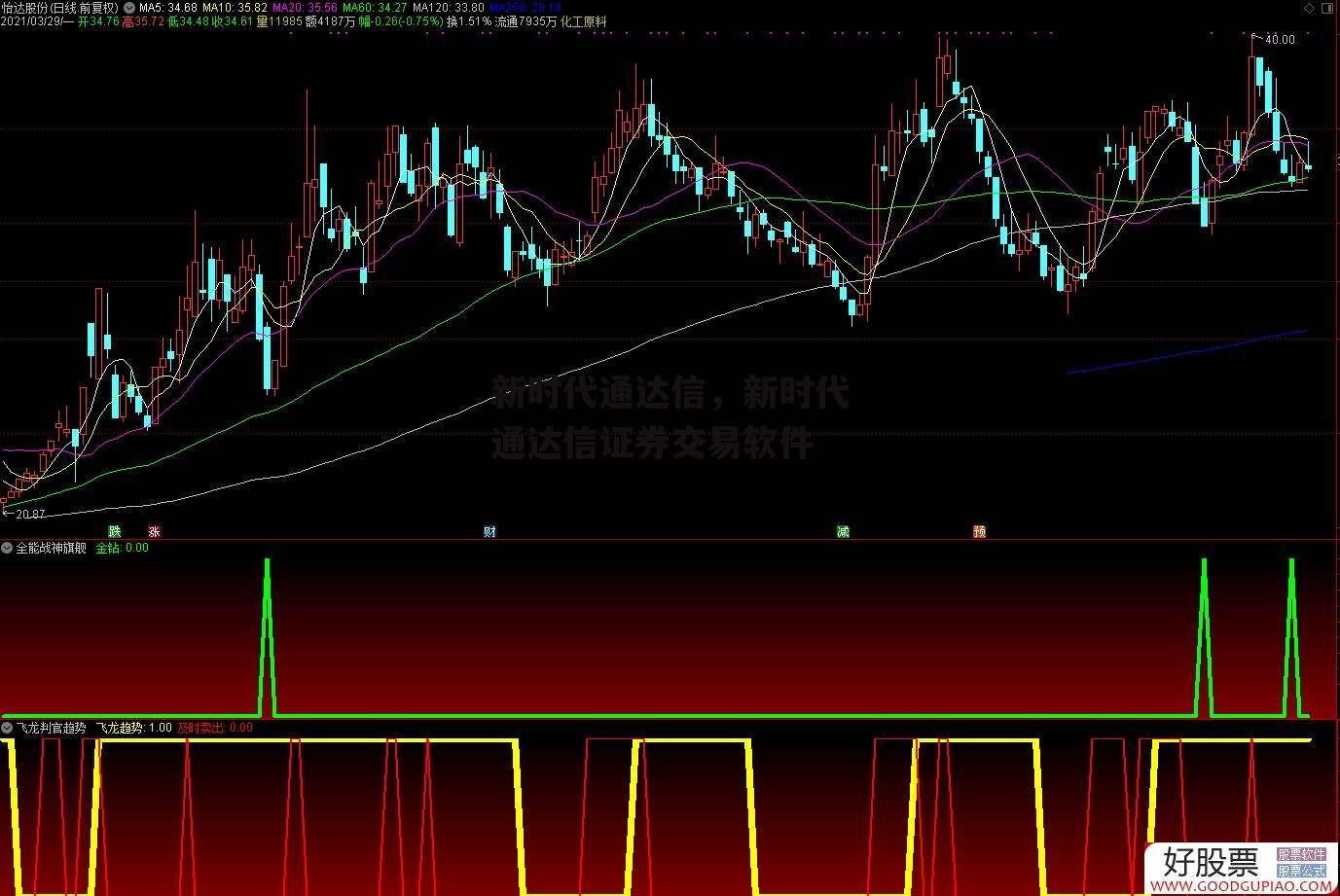Expand the dropdown next to 怡达股份(日线.前复权)
This screenshot has width=1340, height=896.
pyautogui.click(x=129, y=7)
